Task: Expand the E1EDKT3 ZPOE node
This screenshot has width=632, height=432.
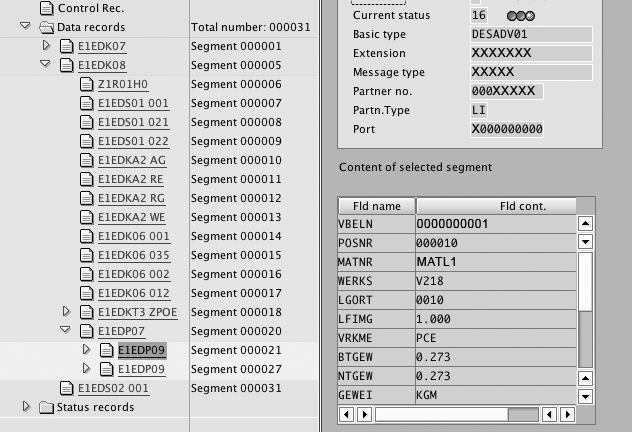Action: 67,311
